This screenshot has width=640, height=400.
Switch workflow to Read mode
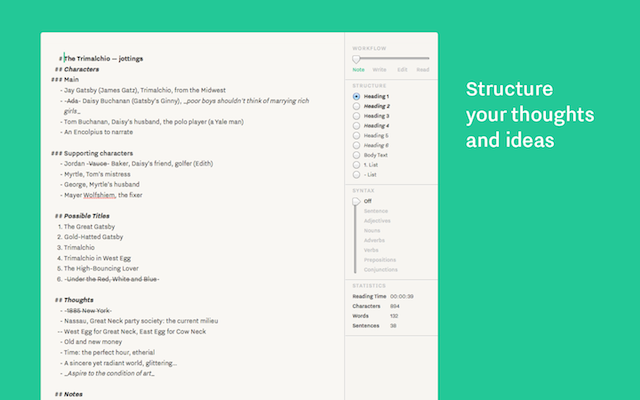[x=423, y=70]
